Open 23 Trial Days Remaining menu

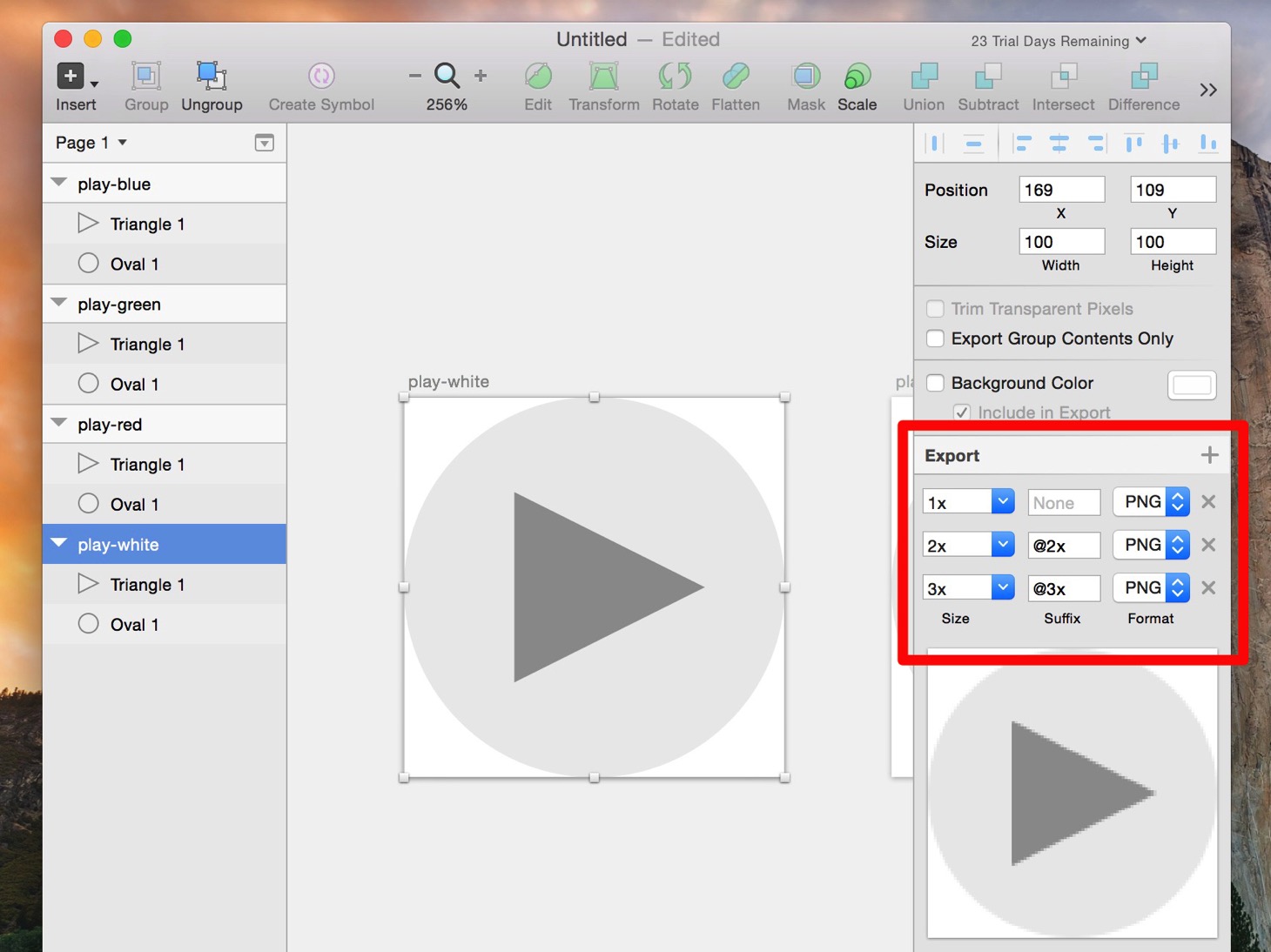(1059, 41)
